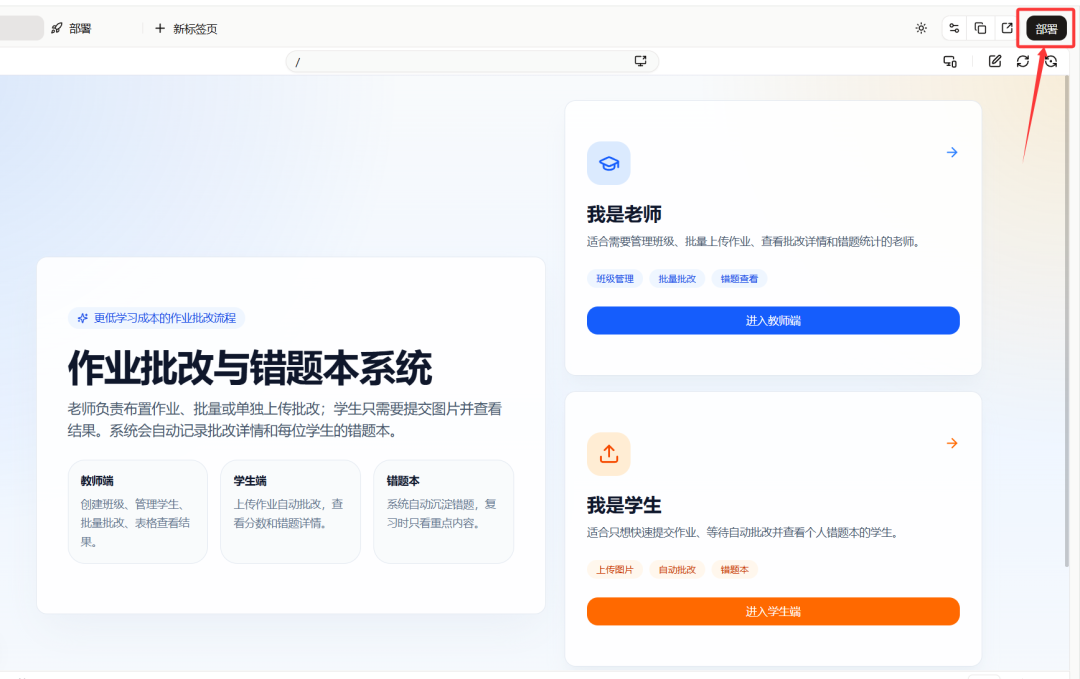Expand the student card via its orange arrow
This screenshot has width=1080, height=679.
click(951, 443)
